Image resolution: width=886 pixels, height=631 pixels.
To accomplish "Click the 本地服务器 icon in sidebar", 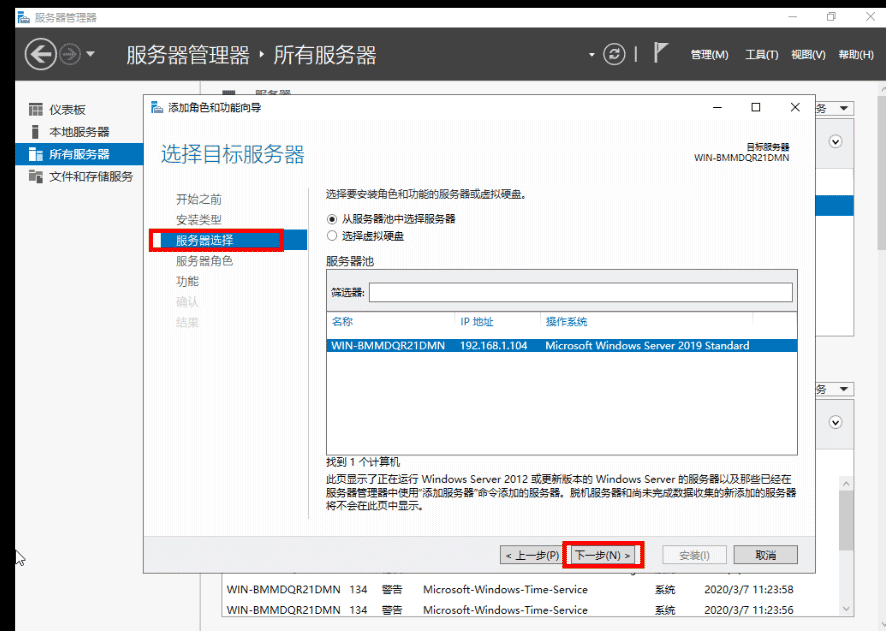I will (x=36, y=132).
